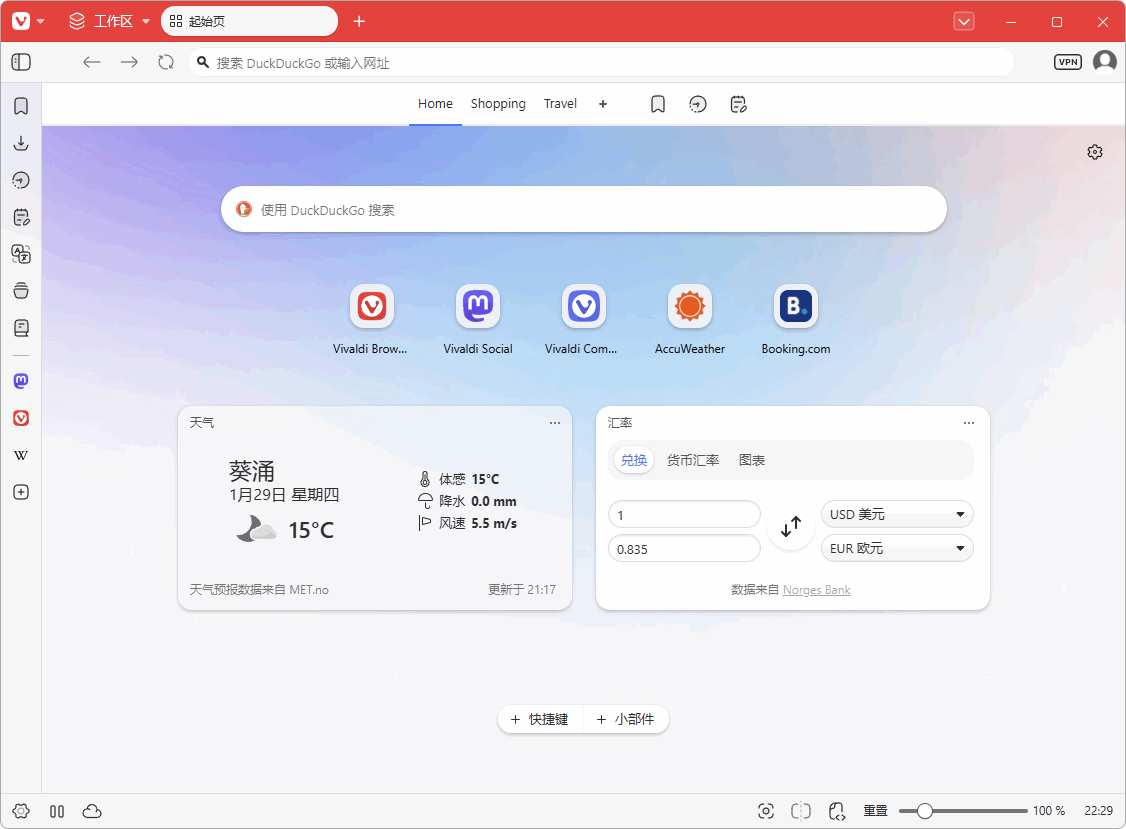1126x829 pixels.
Task: Swap currencies with the arrows button
Action: (x=791, y=524)
